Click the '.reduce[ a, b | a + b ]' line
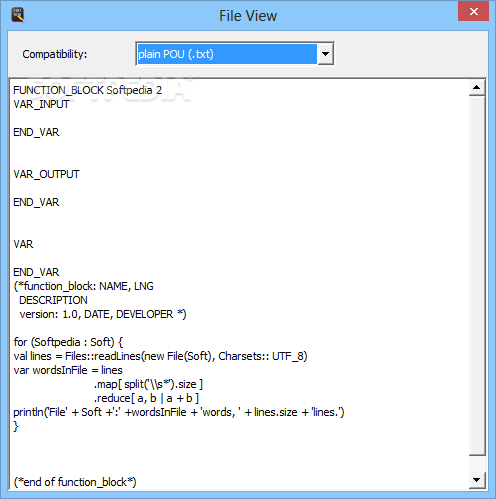The height and width of the screenshot is (499, 496). (146, 398)
